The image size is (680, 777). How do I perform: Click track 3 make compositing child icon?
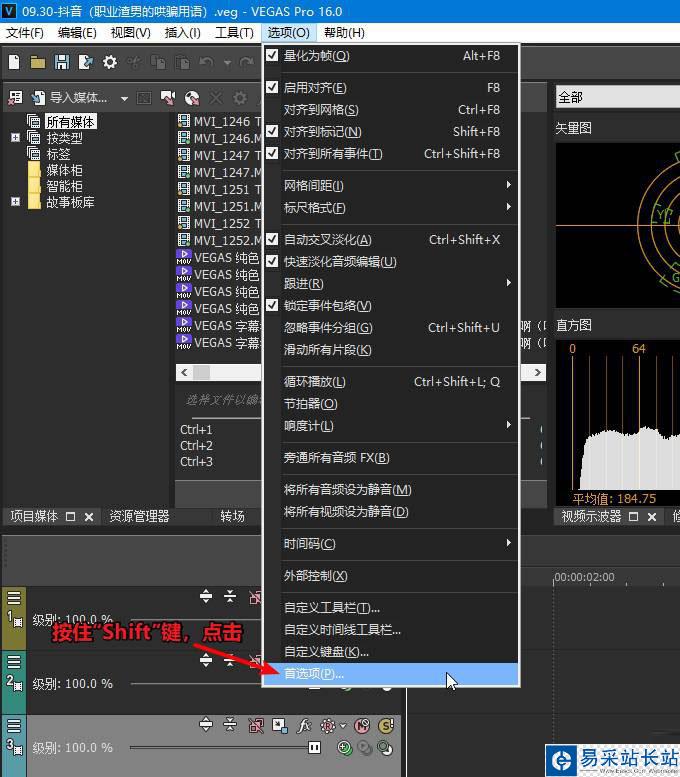365,747
